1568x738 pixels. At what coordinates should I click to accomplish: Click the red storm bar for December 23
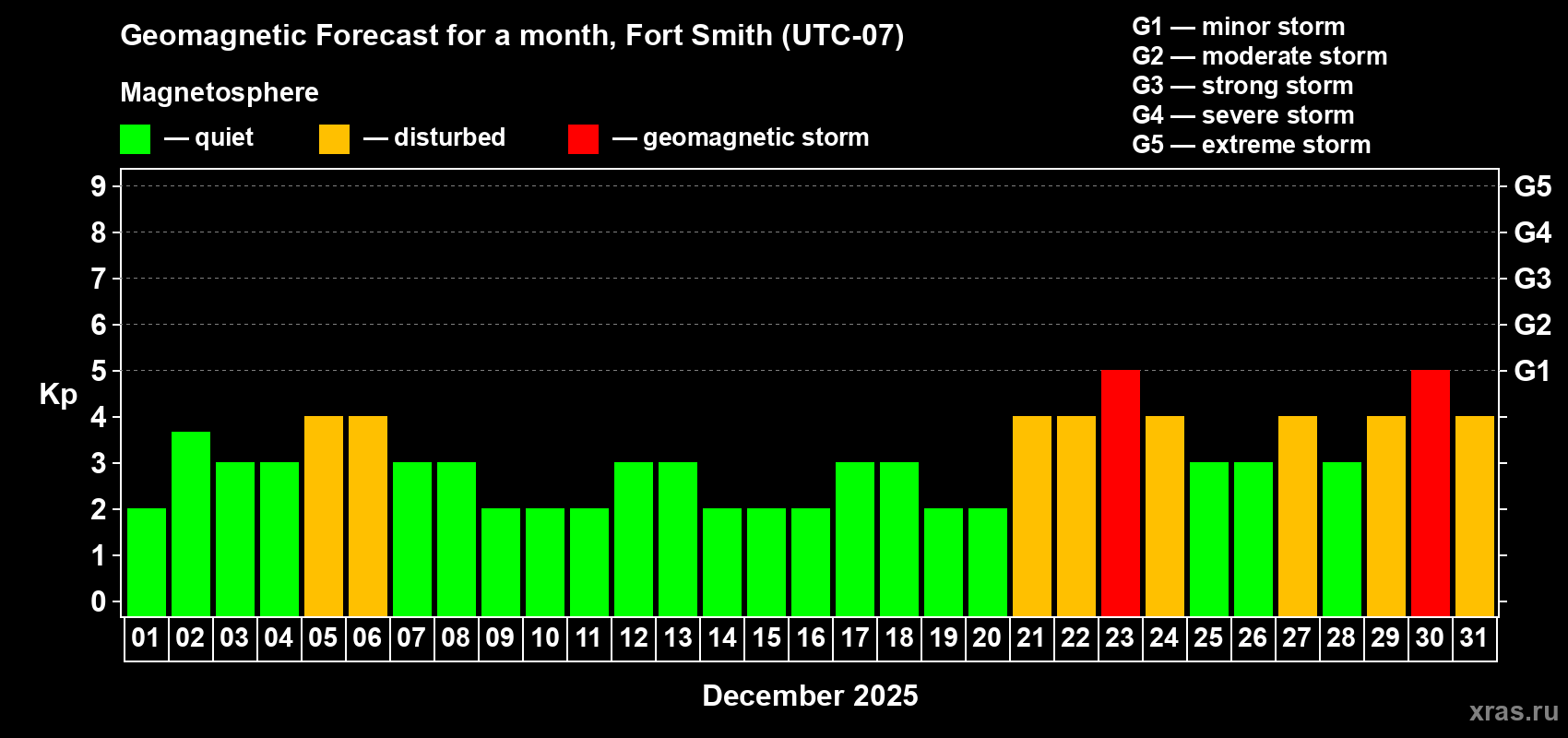click(x=1120, y=493)
